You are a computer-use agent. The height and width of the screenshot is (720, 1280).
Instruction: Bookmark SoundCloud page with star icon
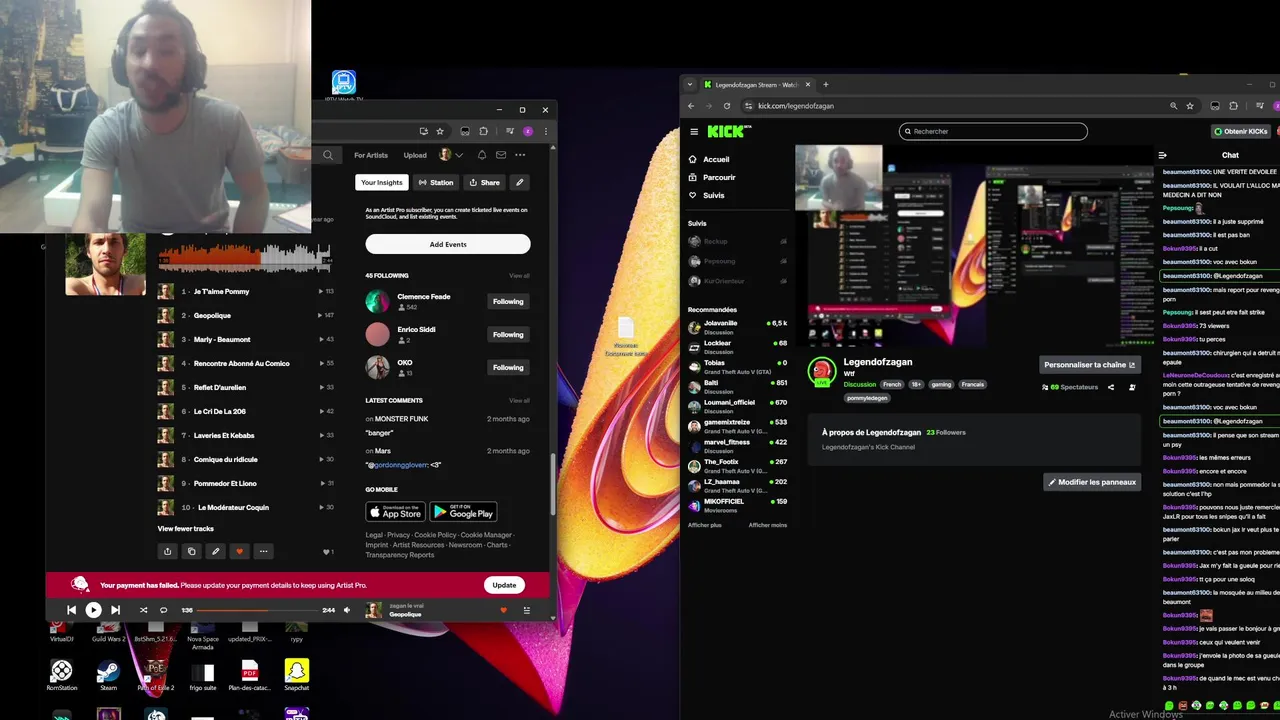coord(440,131)
